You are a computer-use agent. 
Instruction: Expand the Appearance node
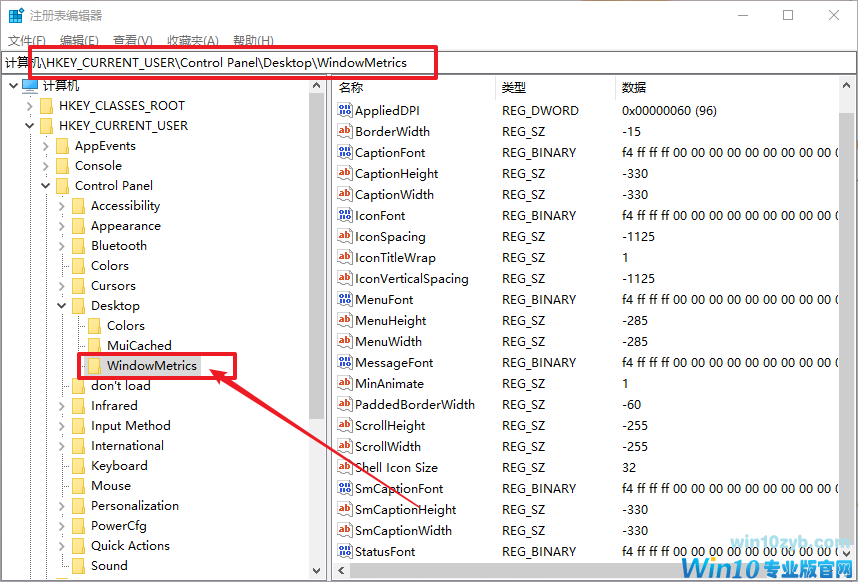coord(62,226)
